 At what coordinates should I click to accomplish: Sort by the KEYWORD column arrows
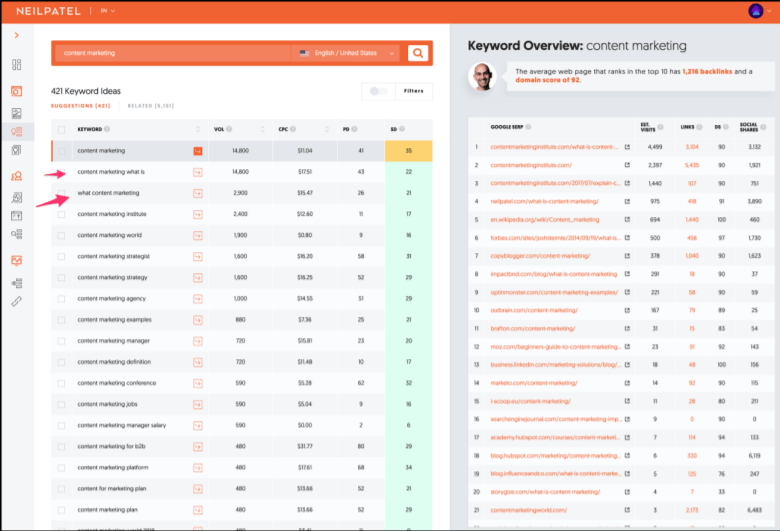pos(197,129)
